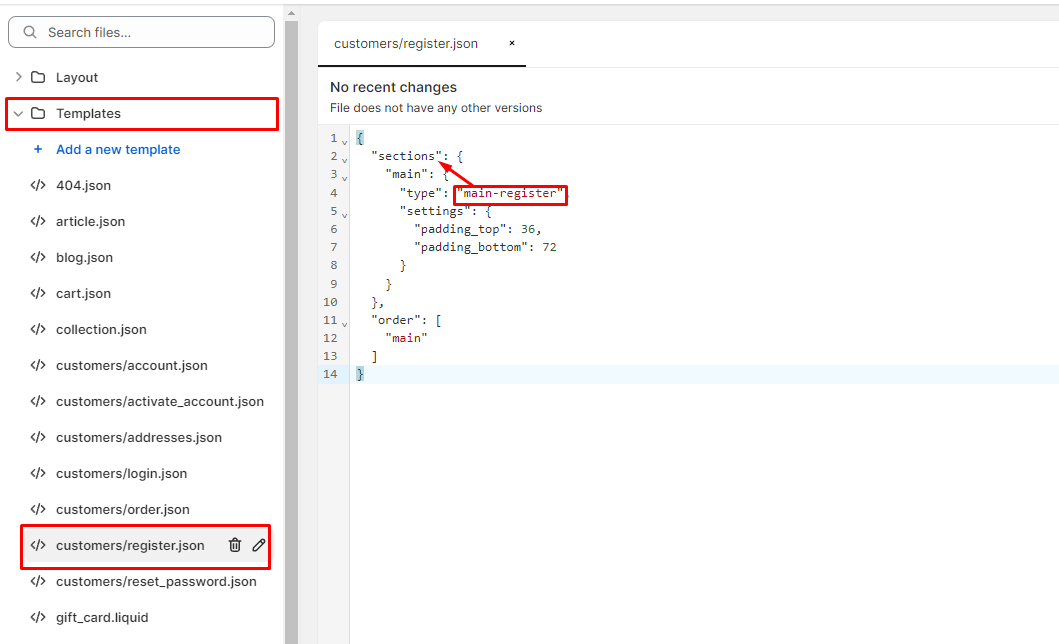Click the code icon next to cart.json

[x=38, y=293]
